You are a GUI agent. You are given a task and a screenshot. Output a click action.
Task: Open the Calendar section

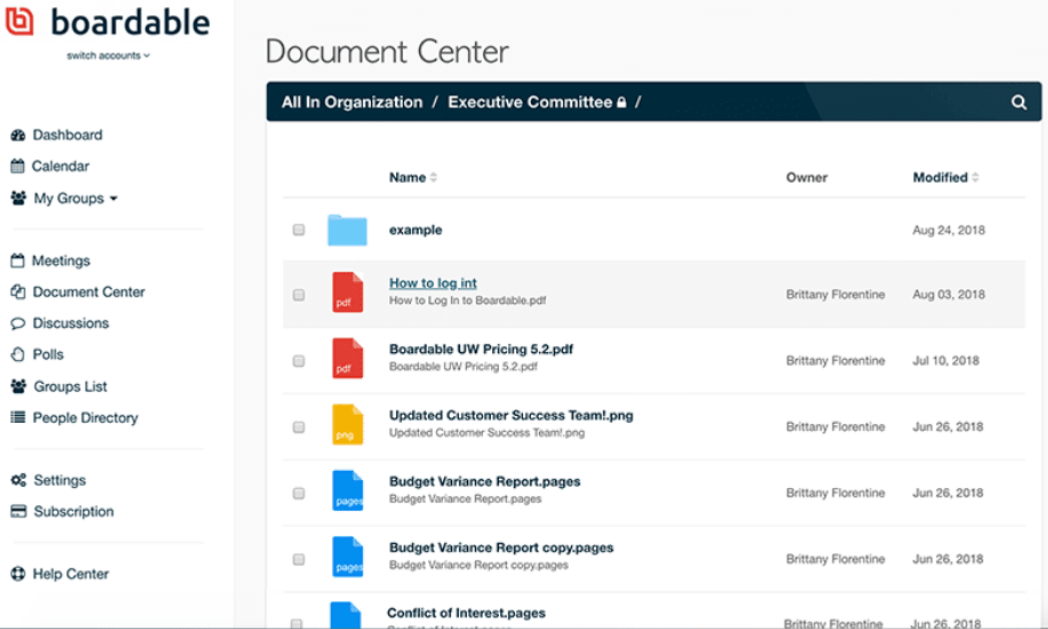tap(58, 166)
